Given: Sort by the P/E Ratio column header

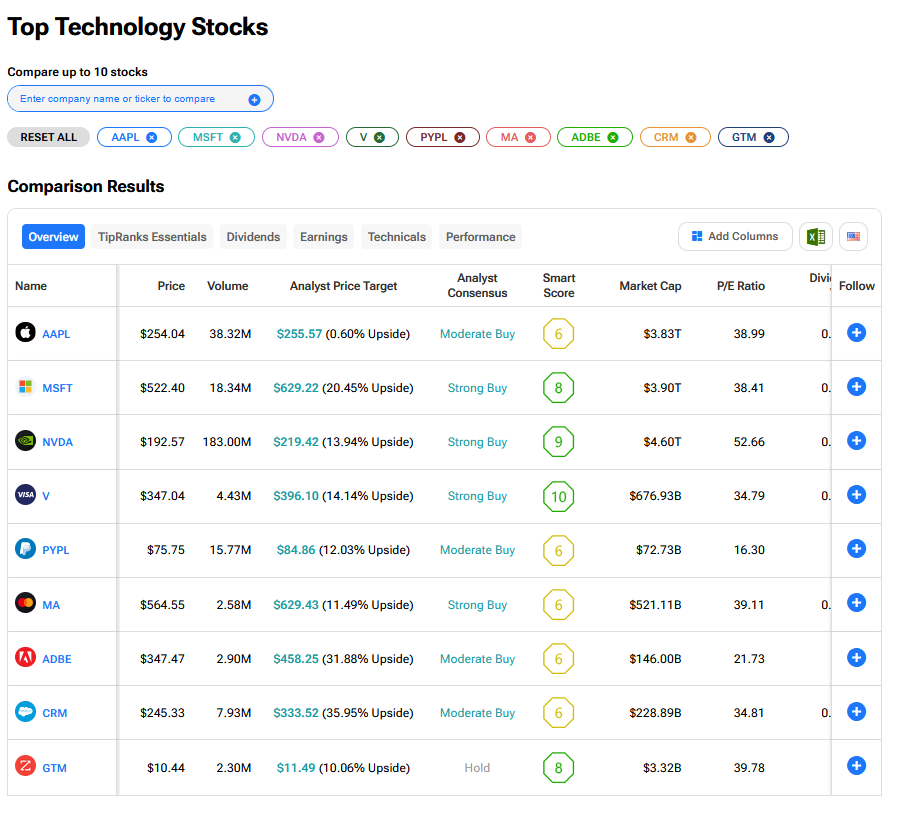Looking at the screenshot, I should 740,286.
